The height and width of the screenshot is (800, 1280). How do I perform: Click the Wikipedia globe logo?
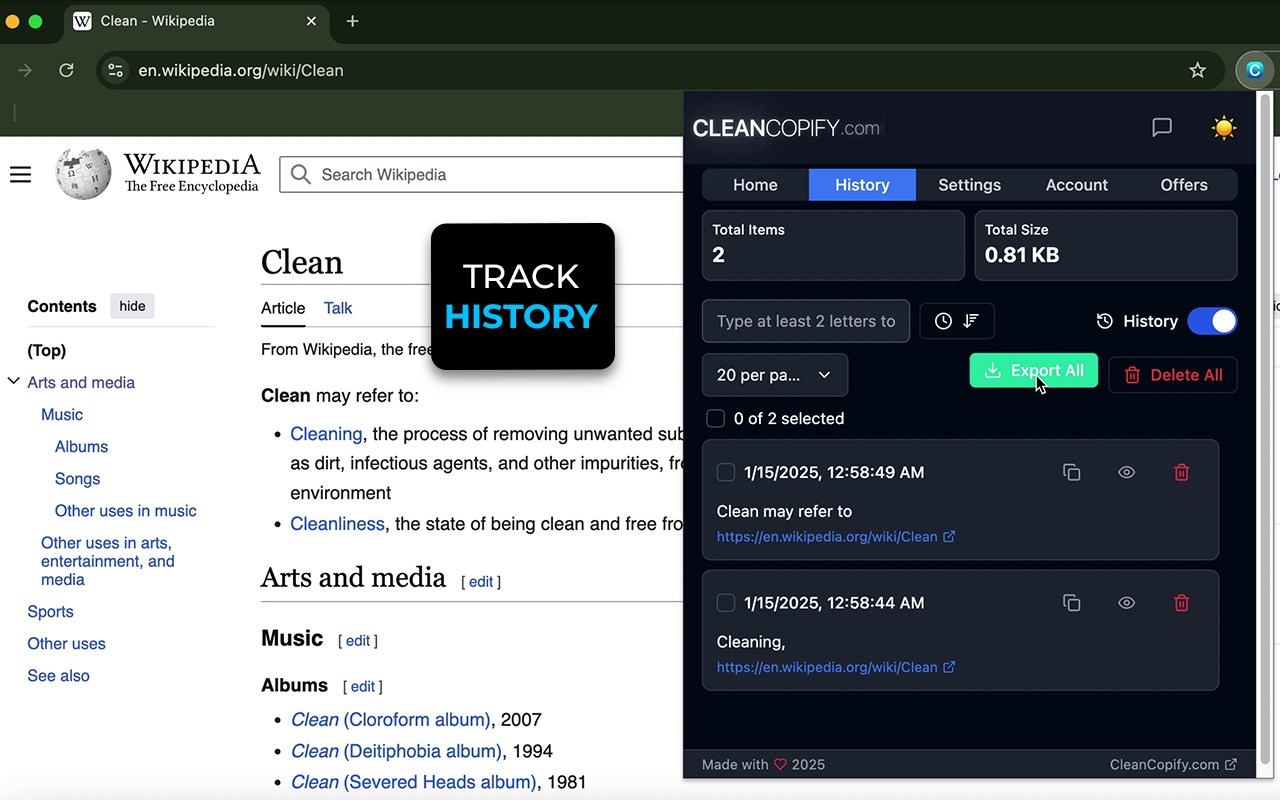83,174
